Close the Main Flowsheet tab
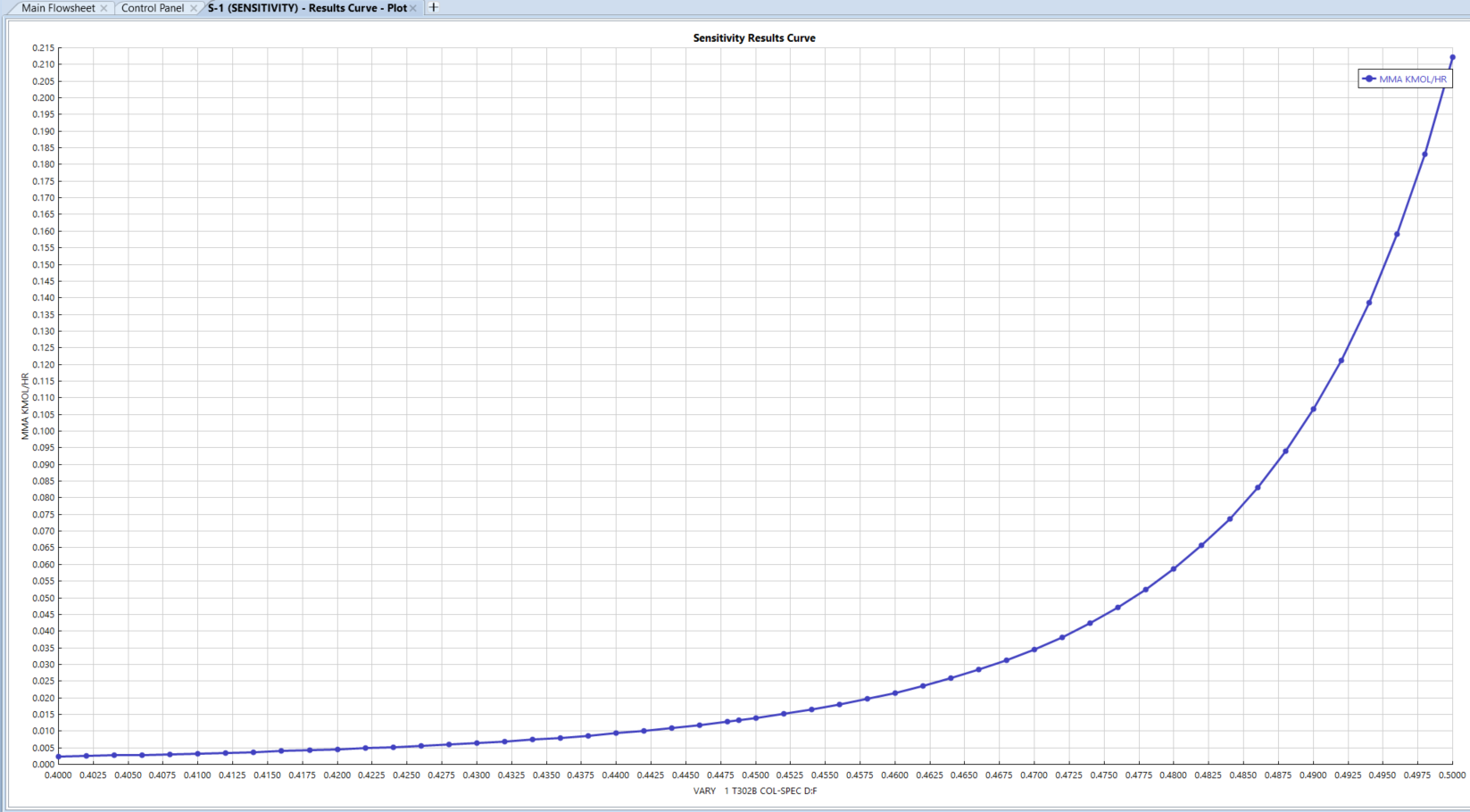Screen dimensions: 1470x812 (x=104, y=8)
